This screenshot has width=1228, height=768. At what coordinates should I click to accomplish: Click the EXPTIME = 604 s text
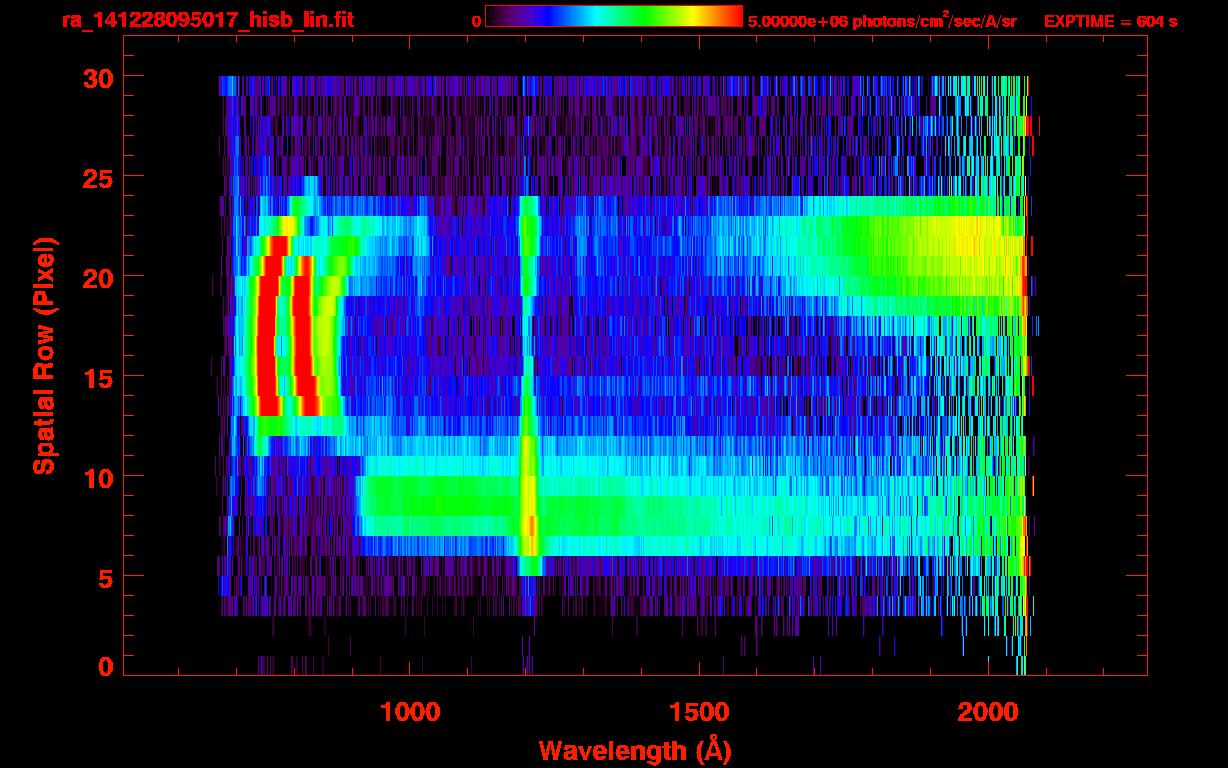1110,20
